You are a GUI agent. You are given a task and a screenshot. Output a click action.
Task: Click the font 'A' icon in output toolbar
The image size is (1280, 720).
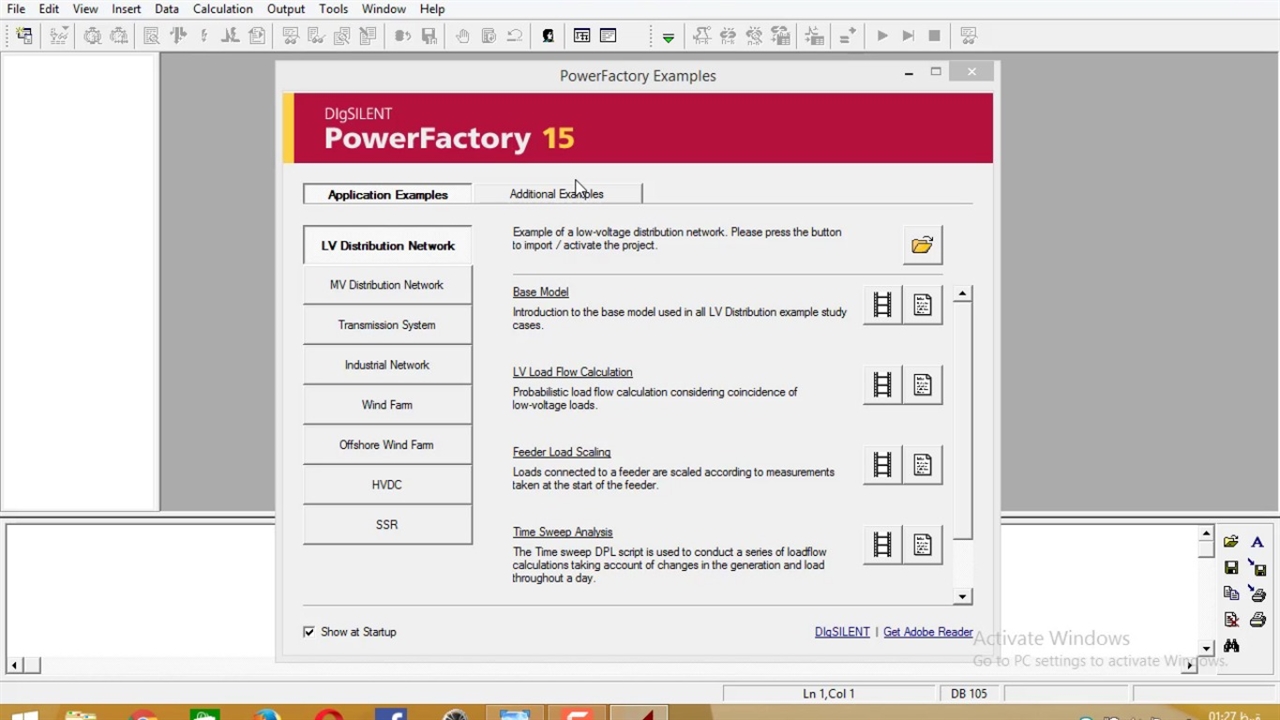1257,542
